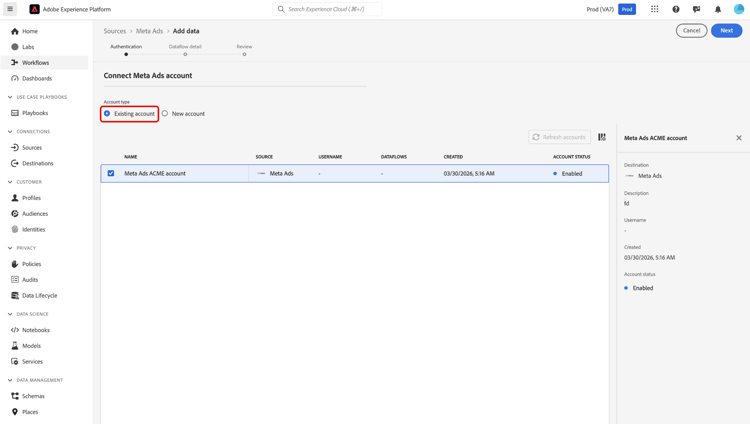
Task: Go to Meta Ads breadcrumb
Action: [149, 31]
